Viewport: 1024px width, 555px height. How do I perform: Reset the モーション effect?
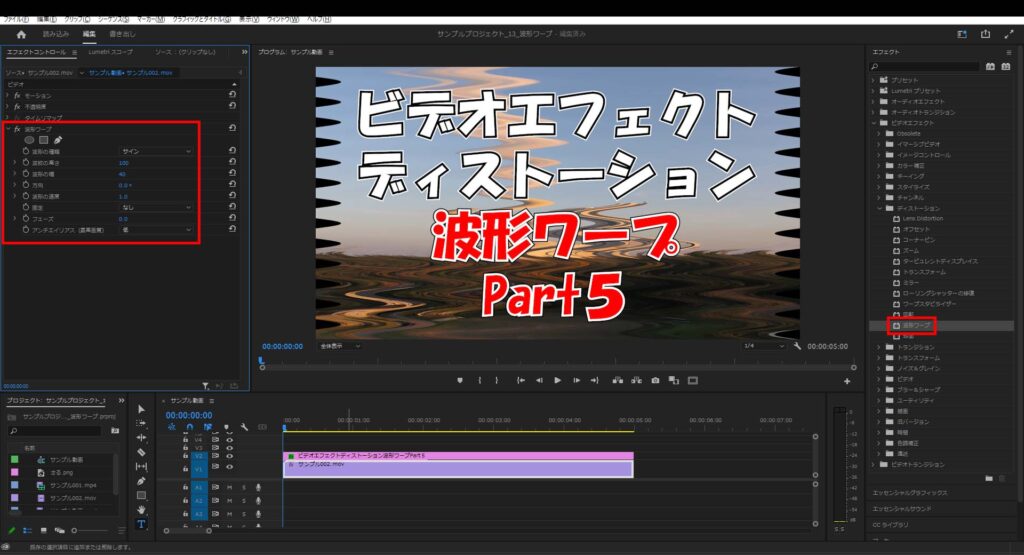tap(232, 95)
